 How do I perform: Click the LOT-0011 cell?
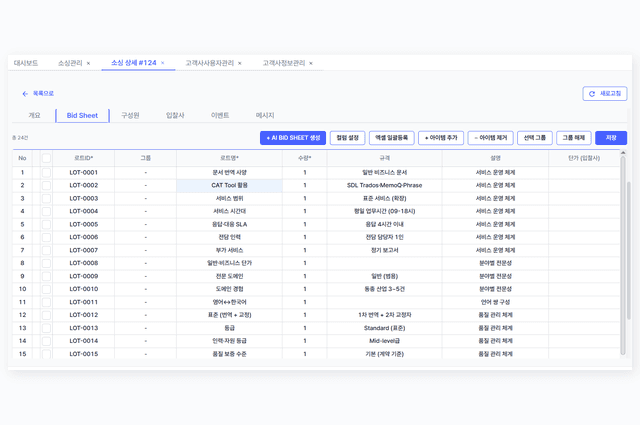84,302
